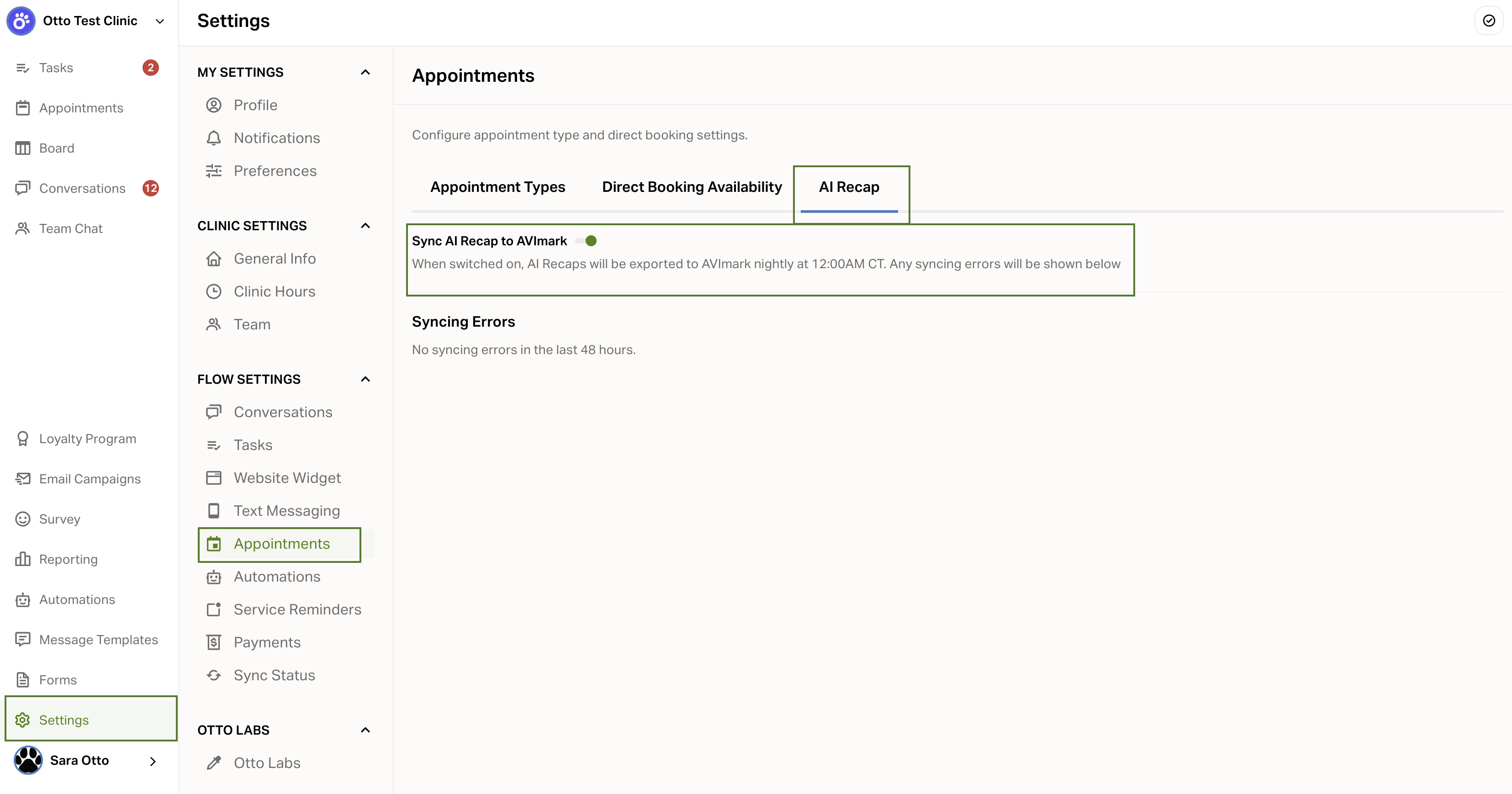
Task: Click the Reporting bar chart icon
Action: coord(22,559)
